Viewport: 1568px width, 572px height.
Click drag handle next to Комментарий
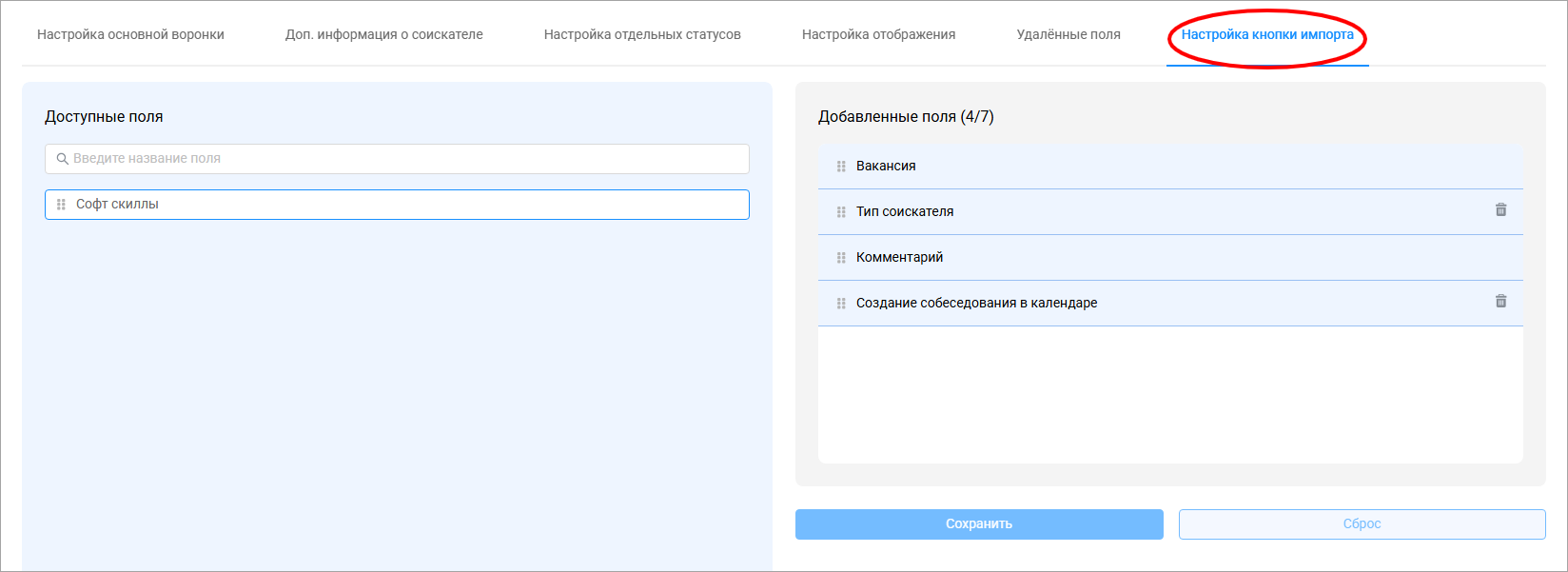pos(841,258)
